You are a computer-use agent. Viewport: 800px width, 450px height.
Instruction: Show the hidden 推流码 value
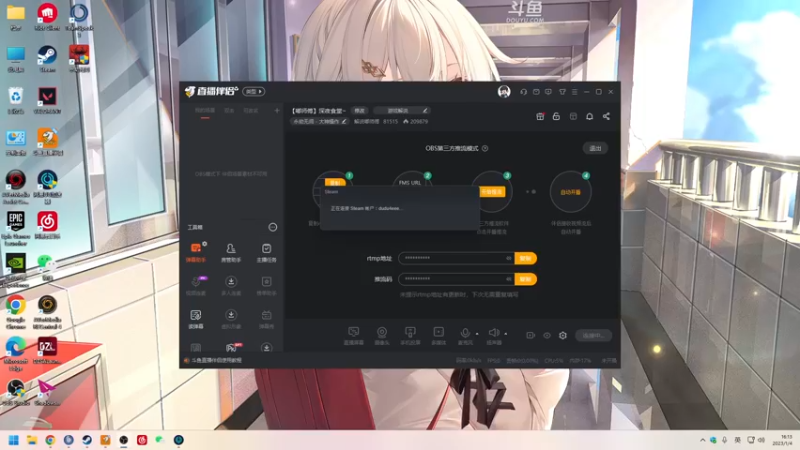(x=509, y=279)
